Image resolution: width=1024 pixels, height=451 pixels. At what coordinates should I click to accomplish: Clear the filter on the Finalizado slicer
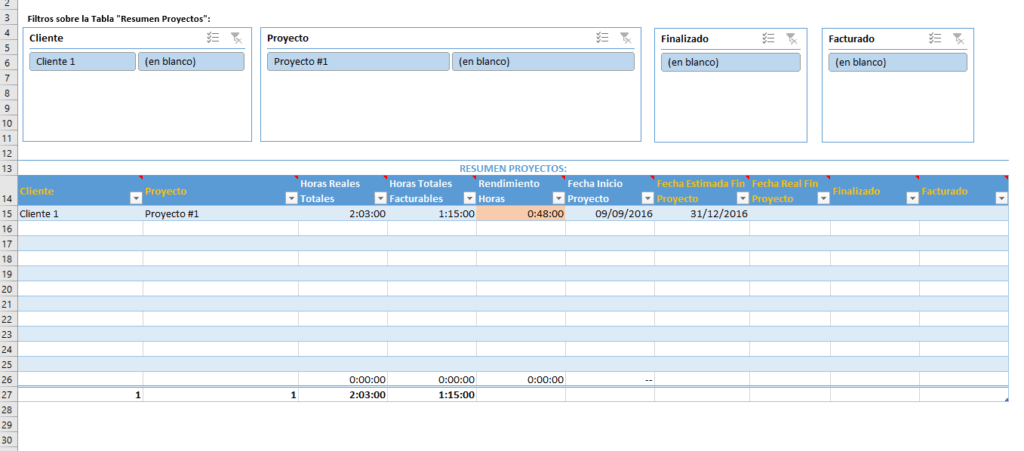tap(791, 39)
